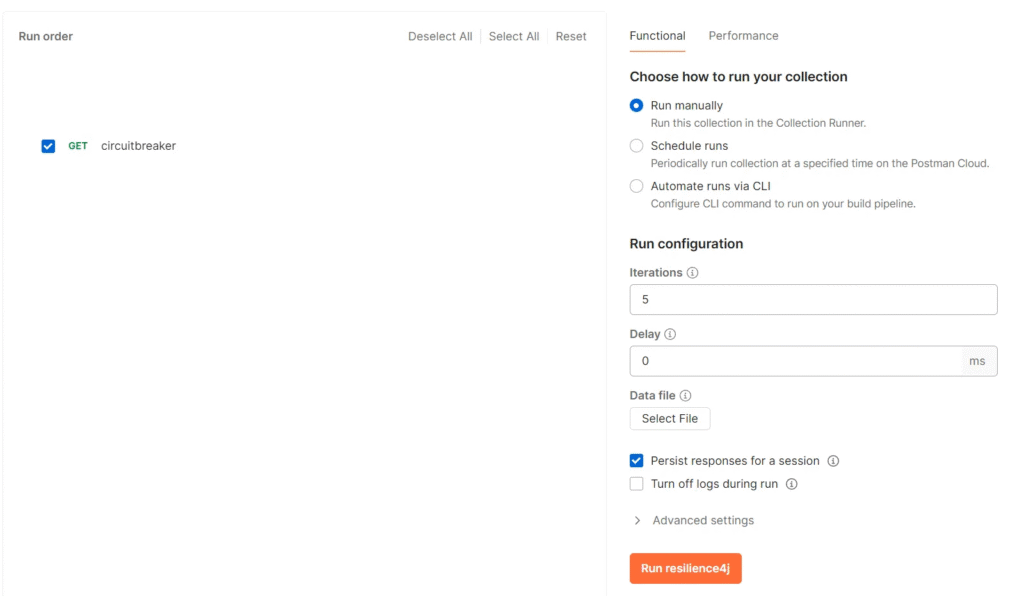
Task: Click the info icon beside Delay
Action: tap(670, 334)
